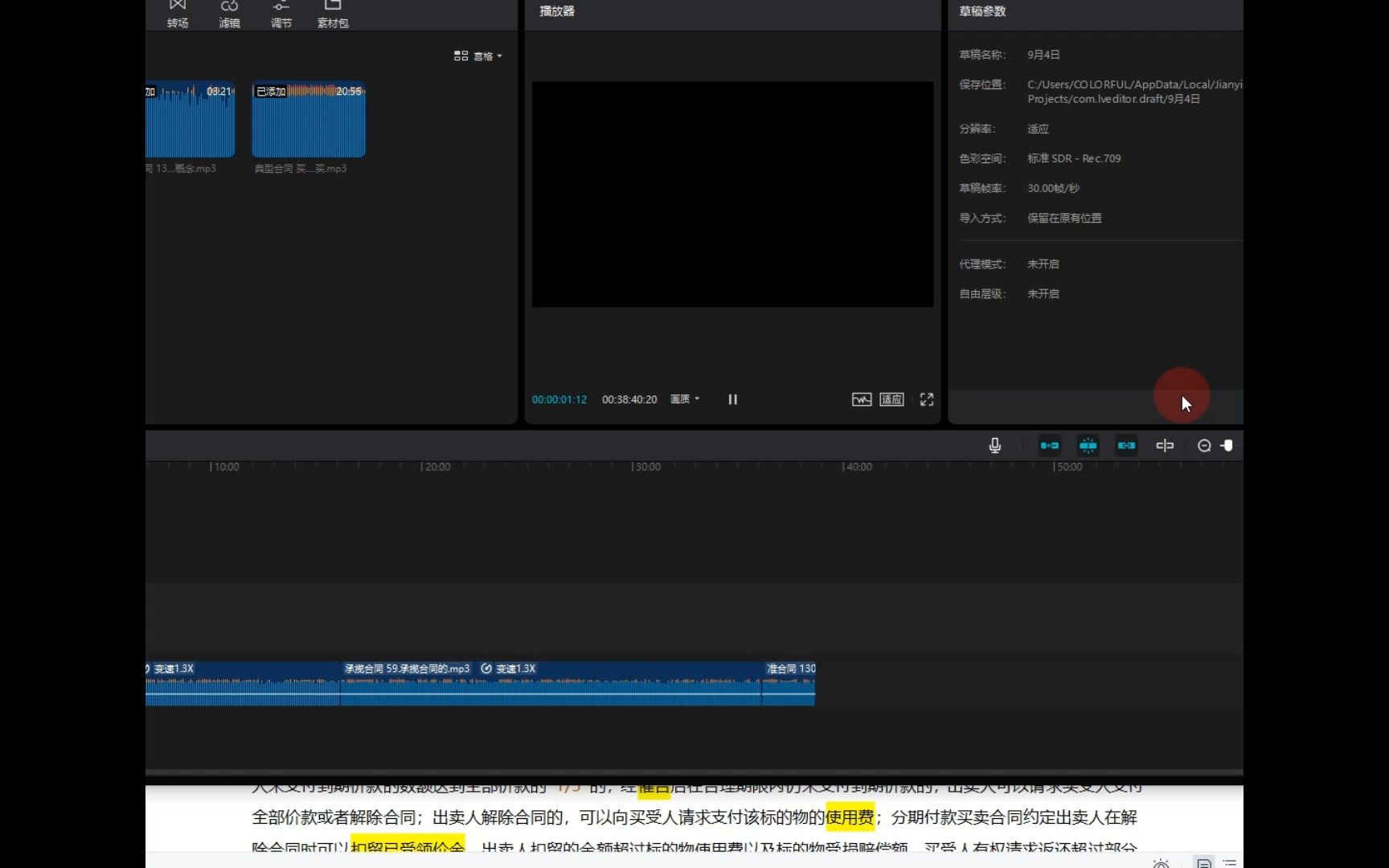1389x868 pixels.
Task: Pause playback in the player
Action: pos(732,399)
